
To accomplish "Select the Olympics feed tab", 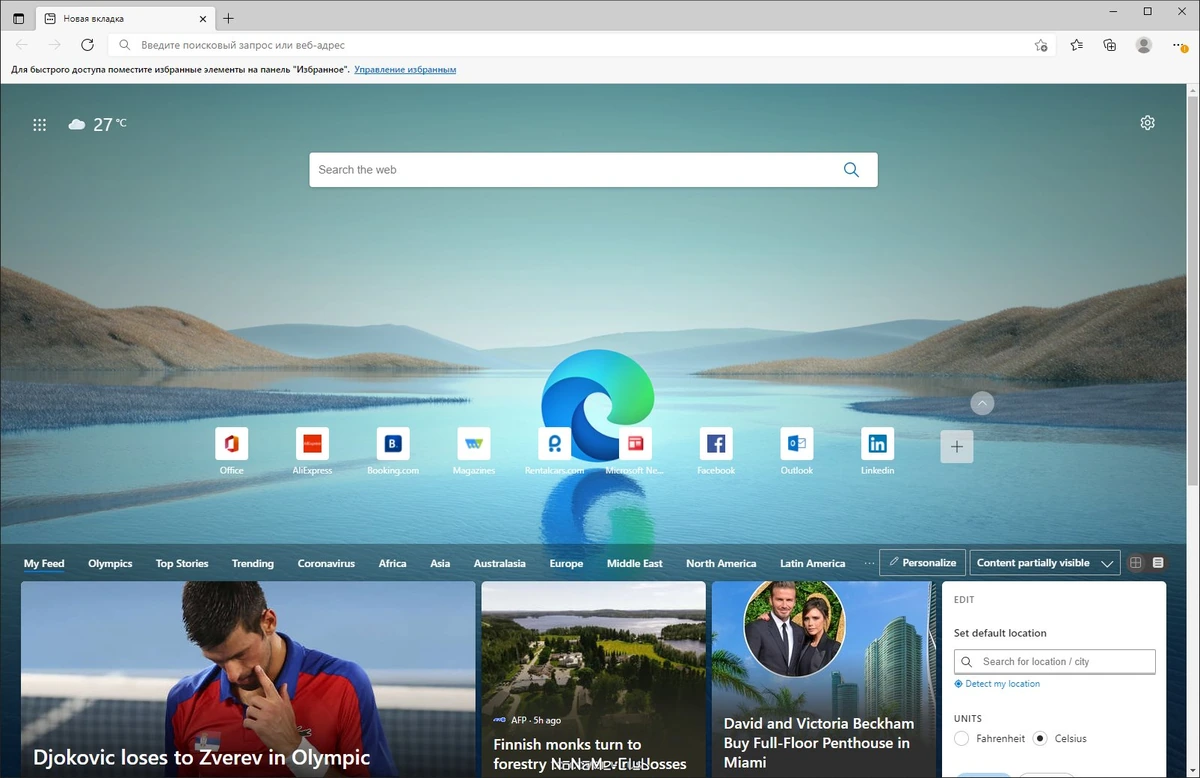I will click(x=110, y=563).
